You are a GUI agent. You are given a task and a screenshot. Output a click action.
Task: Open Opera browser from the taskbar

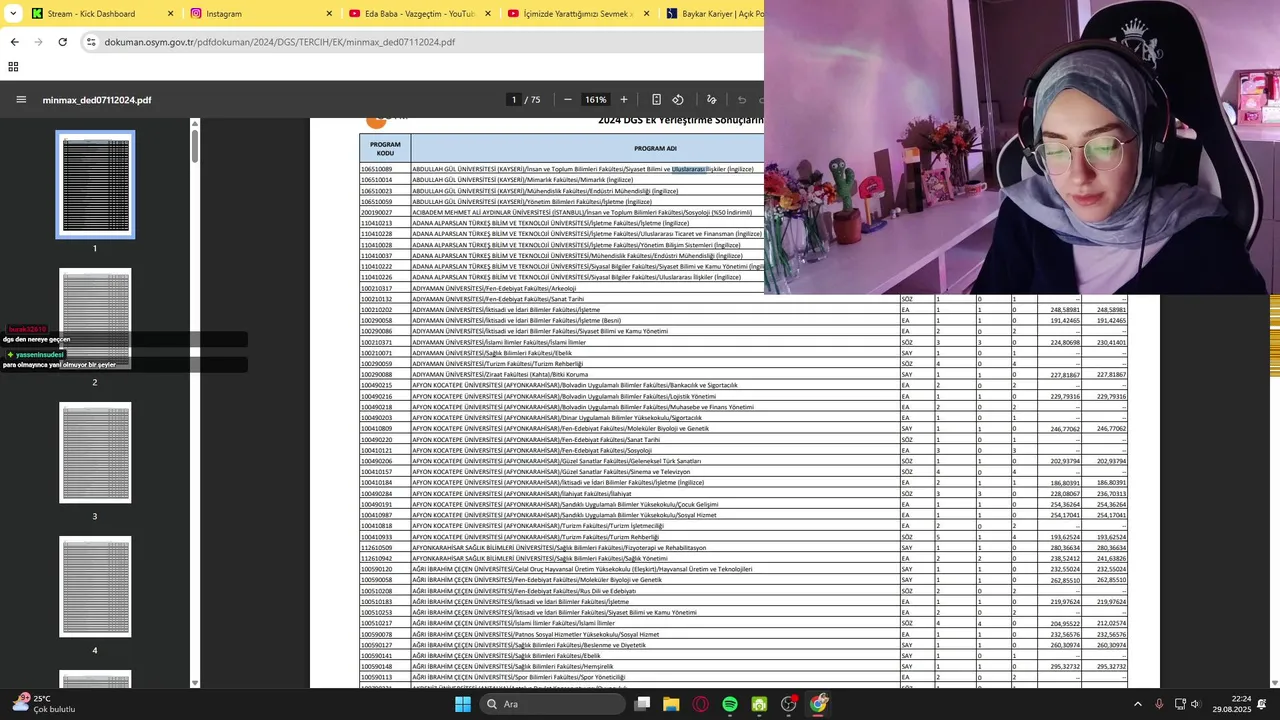pos(700,704)
